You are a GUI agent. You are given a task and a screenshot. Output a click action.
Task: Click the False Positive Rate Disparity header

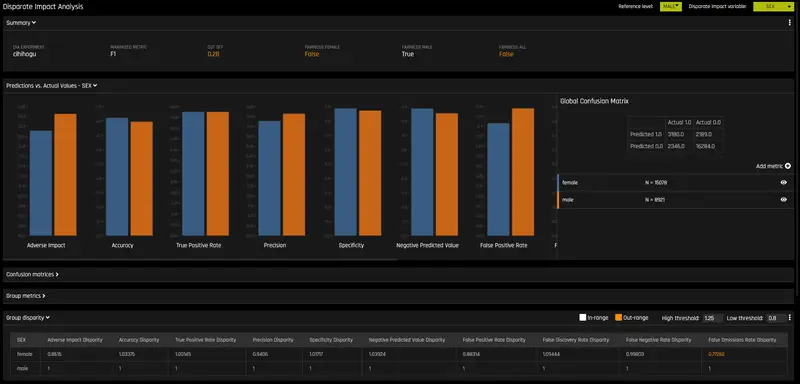(x=494, y=340)
